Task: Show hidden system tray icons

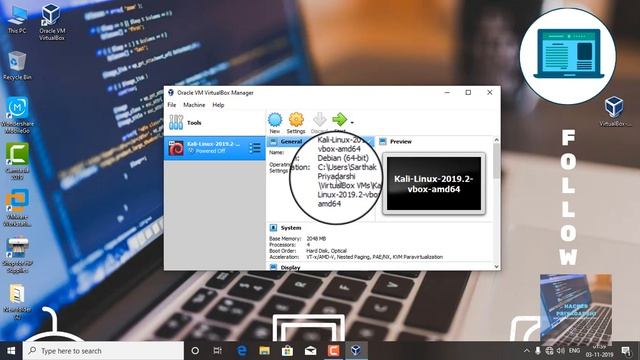Action: [x=527, y=351]
